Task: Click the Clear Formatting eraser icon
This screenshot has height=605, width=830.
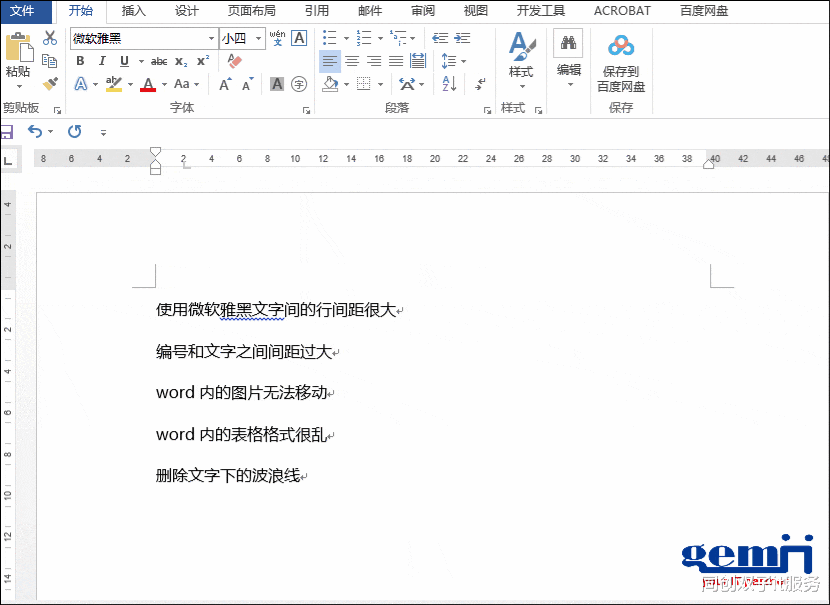Action: (234, 60)
